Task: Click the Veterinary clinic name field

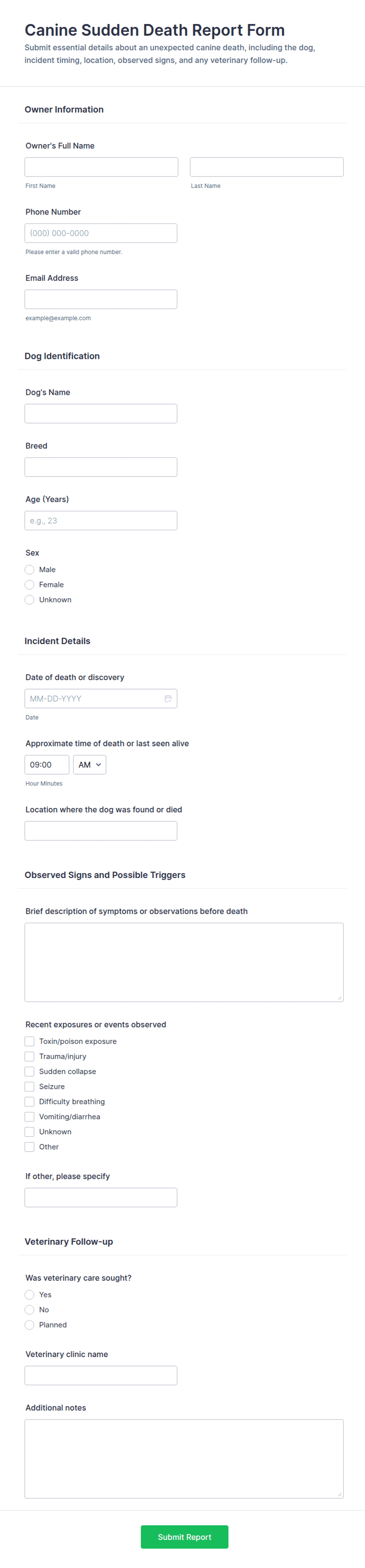Action: [100, 1375]
